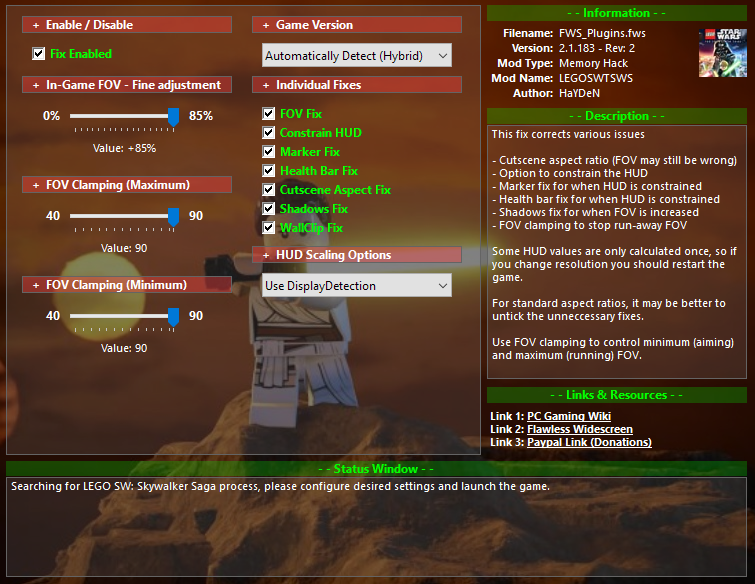Collapse the In-Game FOV - Fine adjustment header
This screenshot has width=755, height=584.
(127, 85)
